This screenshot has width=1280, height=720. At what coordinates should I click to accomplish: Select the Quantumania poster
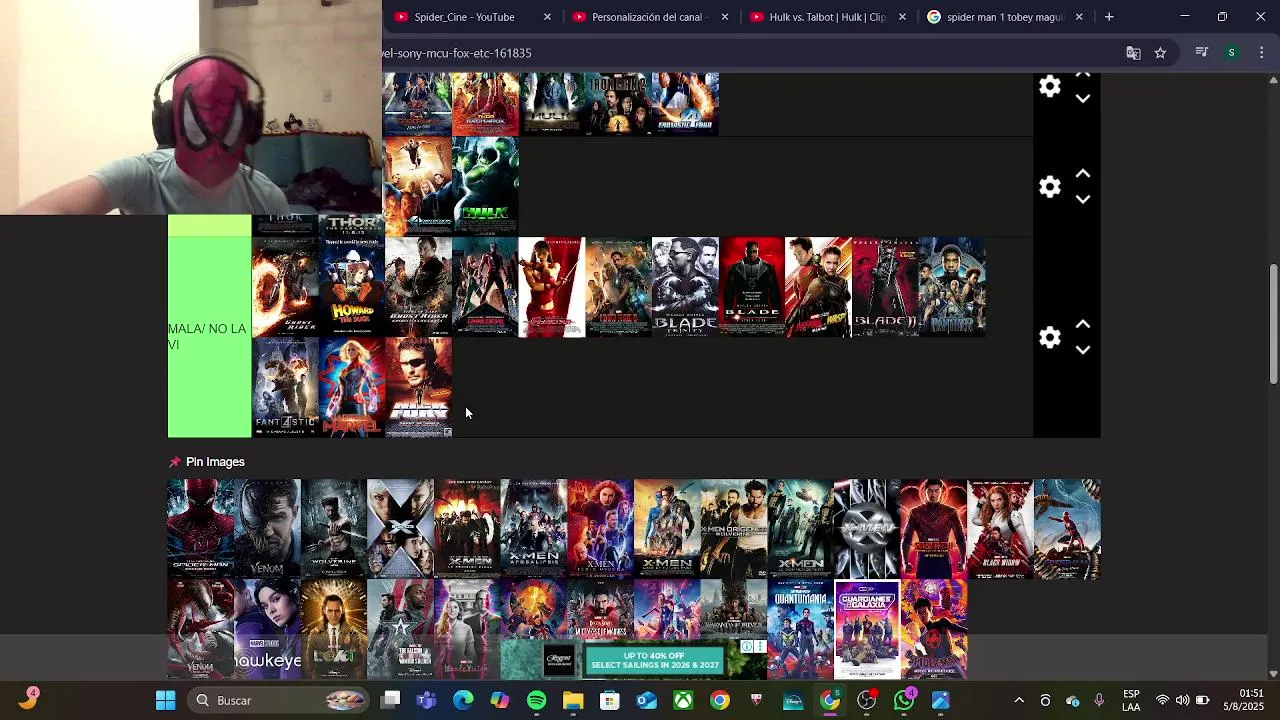[x=800, y=628]
